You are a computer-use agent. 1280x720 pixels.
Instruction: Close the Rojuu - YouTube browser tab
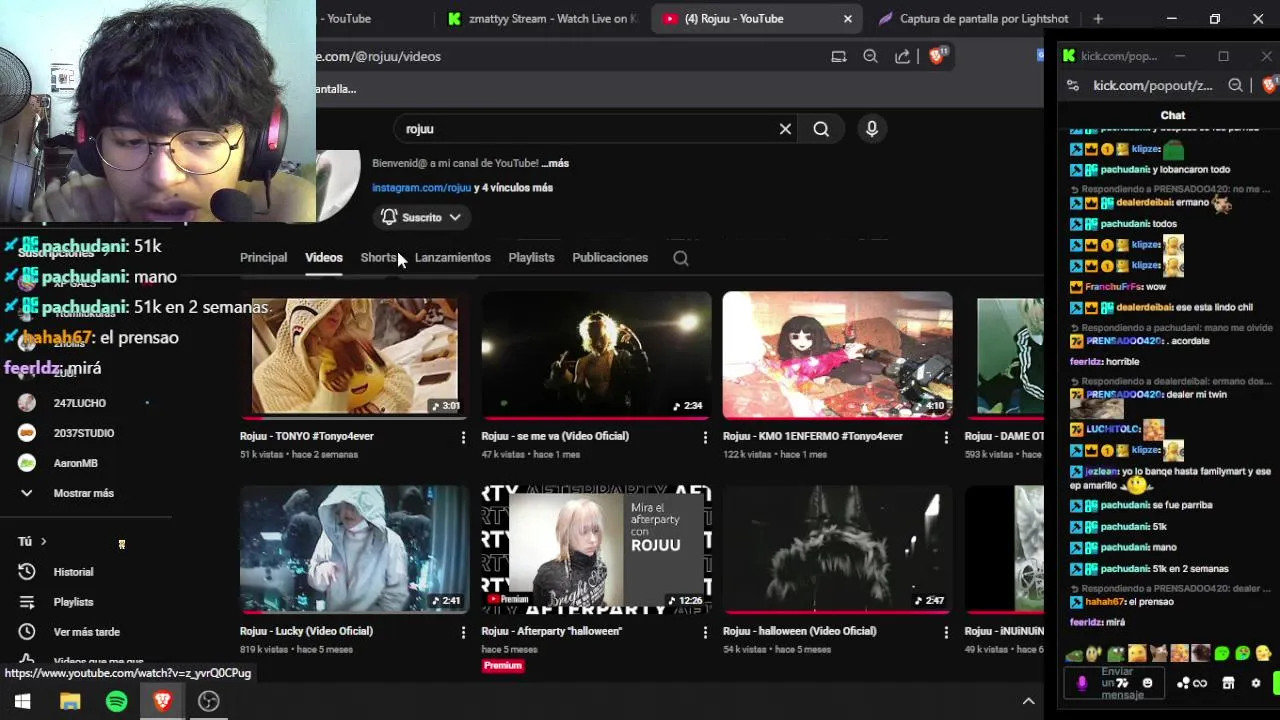(x=848, y=19)
